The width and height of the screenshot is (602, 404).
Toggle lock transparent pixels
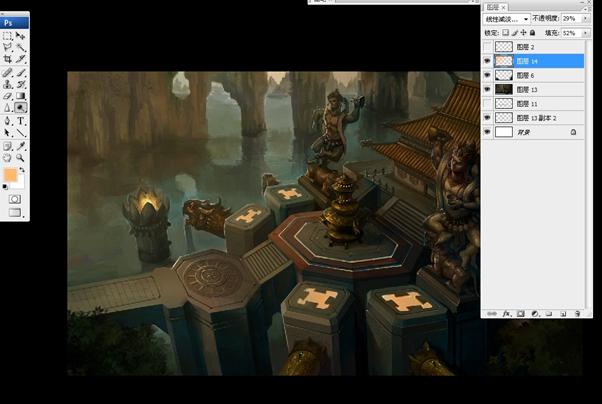click(x=506, y=33)
